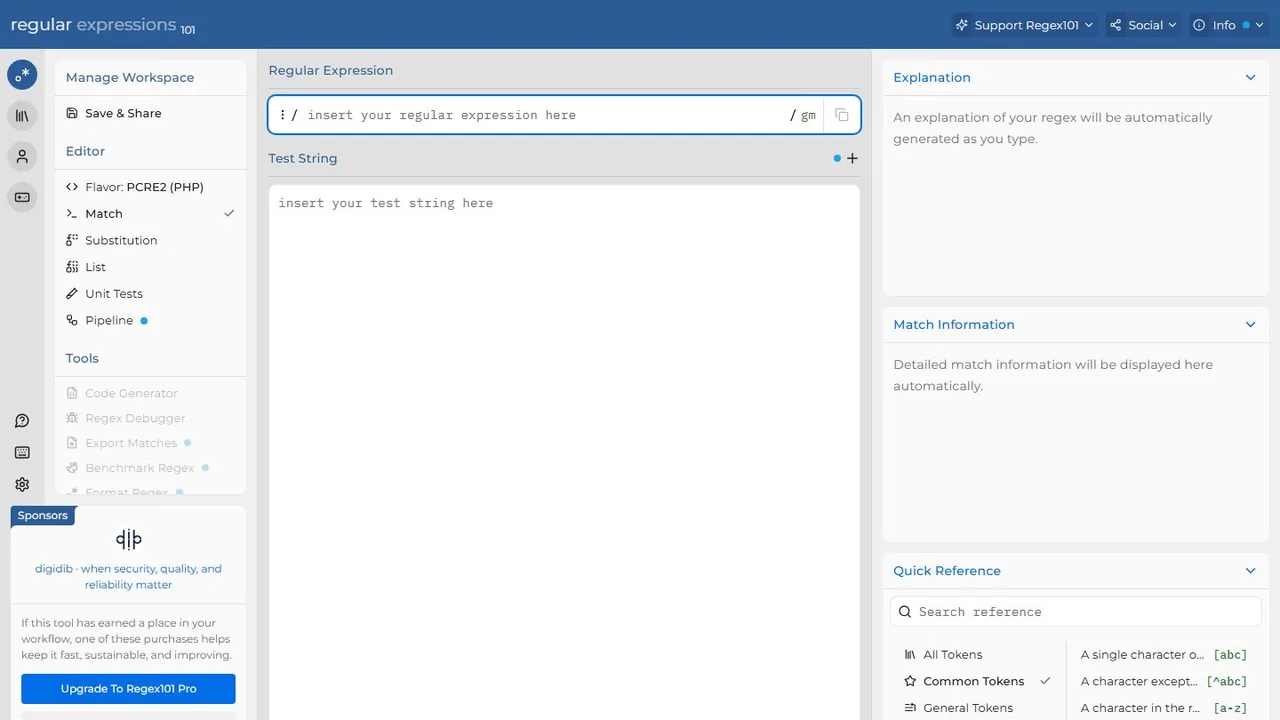The image size is (1280, 720).
Task: Open the gm regex flags selector
Action: pos(808,115)
